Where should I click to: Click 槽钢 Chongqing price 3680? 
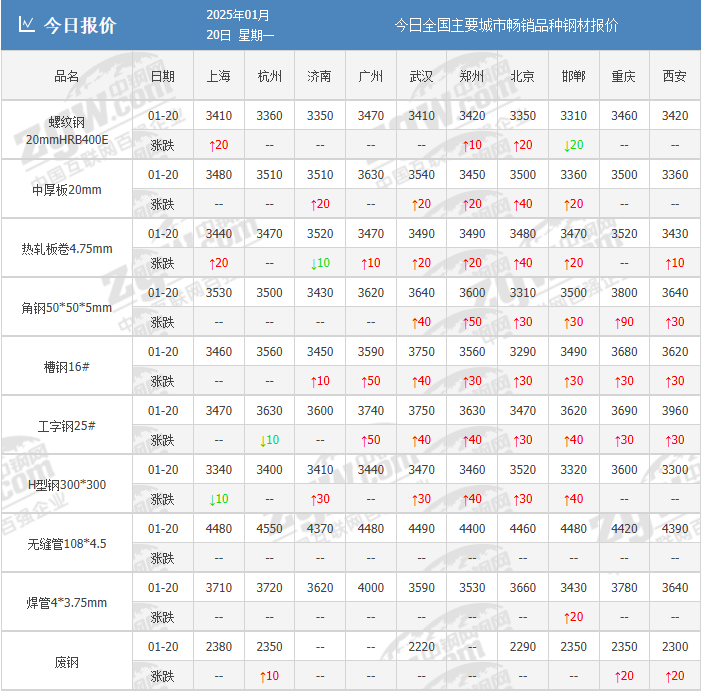click(x=624, y=352)
